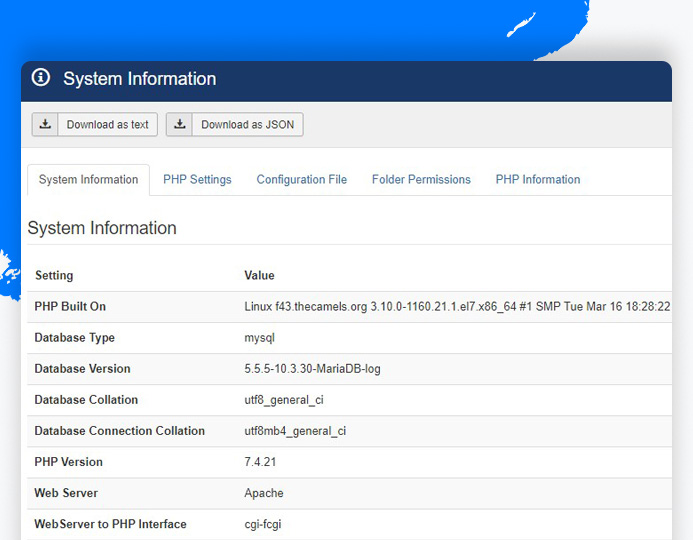Viewport: 693px width, 540px height.
Task: Click the Database Type label
Action: pos(75,338)
